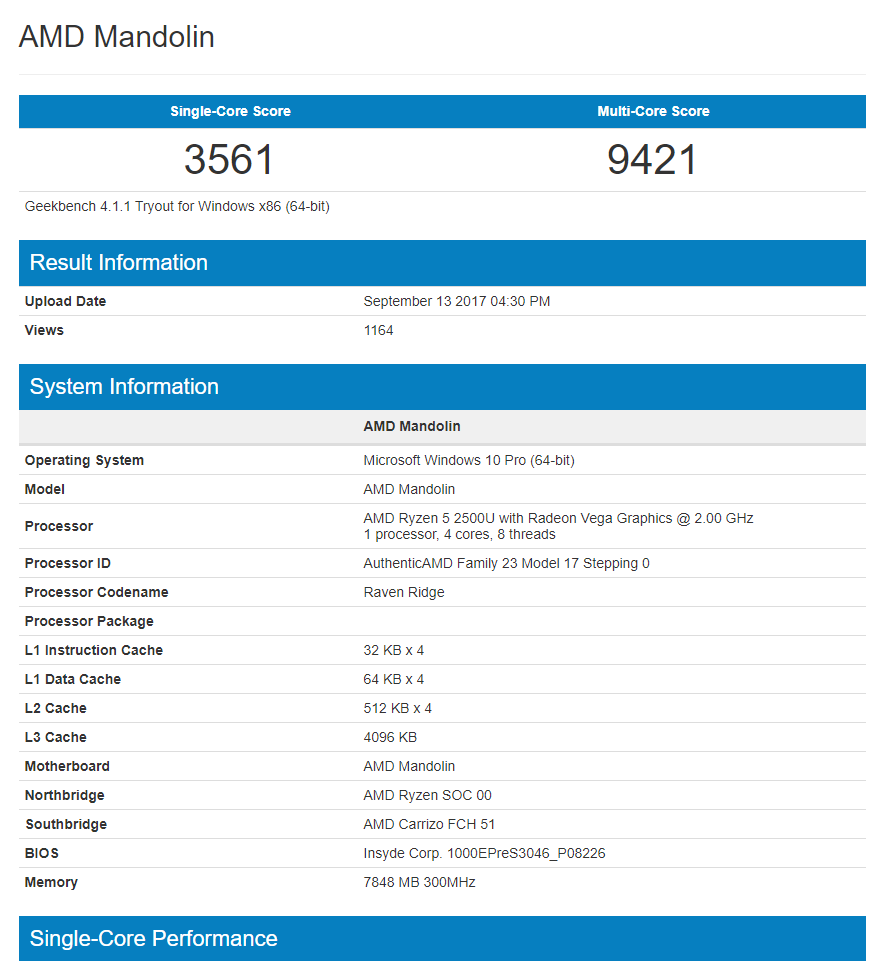This screenshot has width=889, height=961.
Task: Click the Processor Codename label
Action: tap(96, 592)
